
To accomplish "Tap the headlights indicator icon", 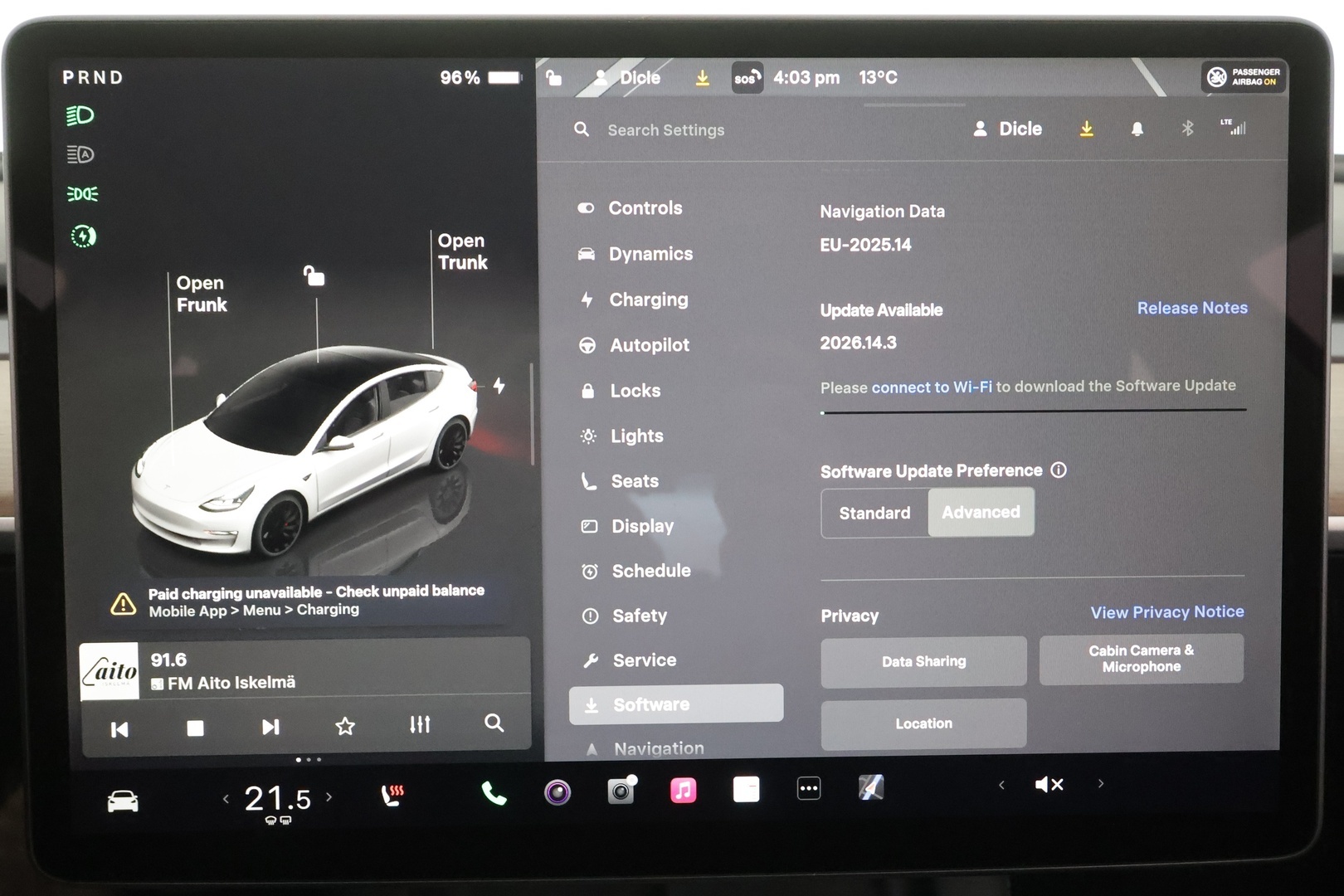I will coord(80,115).
